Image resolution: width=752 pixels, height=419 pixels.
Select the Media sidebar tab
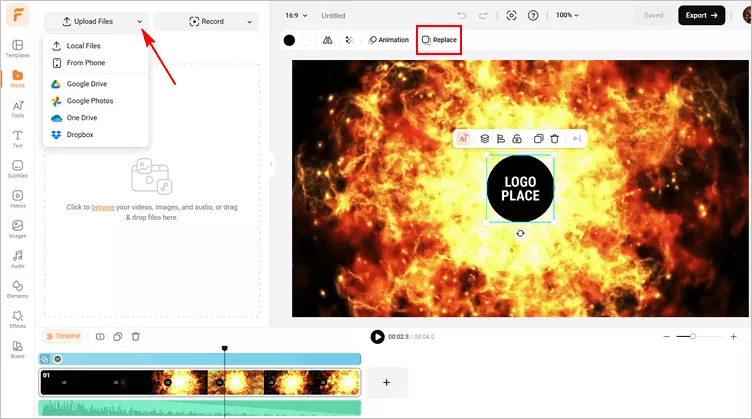coord(18,79)
